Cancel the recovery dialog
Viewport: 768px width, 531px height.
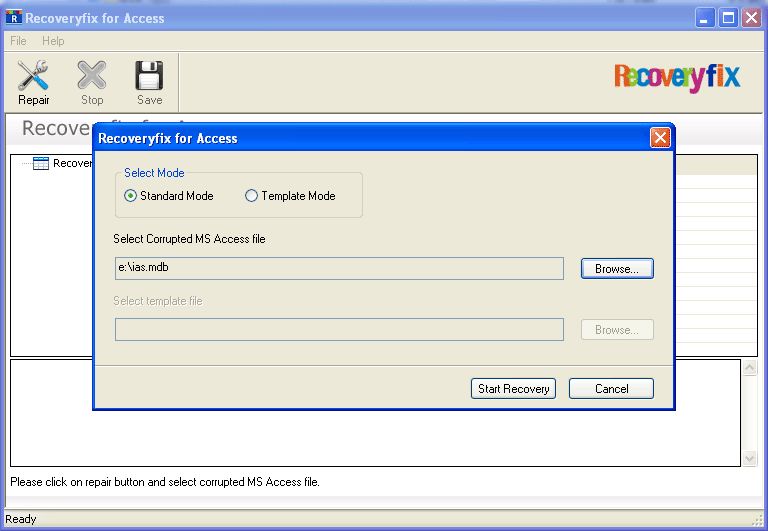click(611, 388)
